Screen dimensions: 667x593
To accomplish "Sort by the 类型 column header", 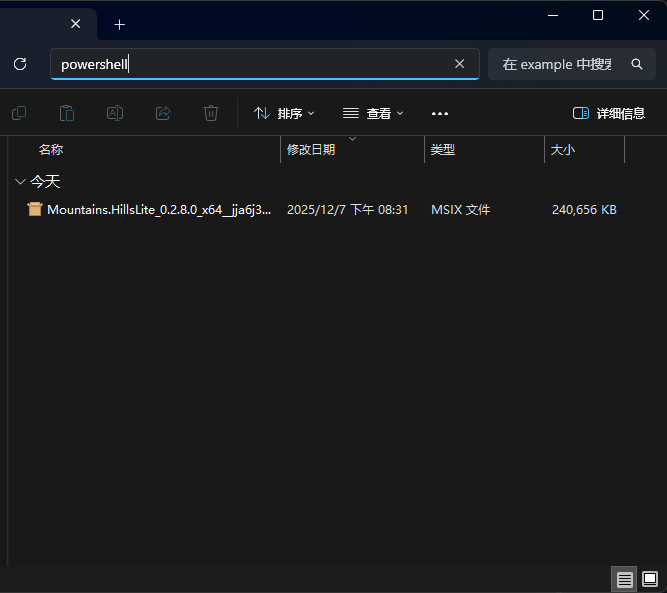I will tap(442, 150).
